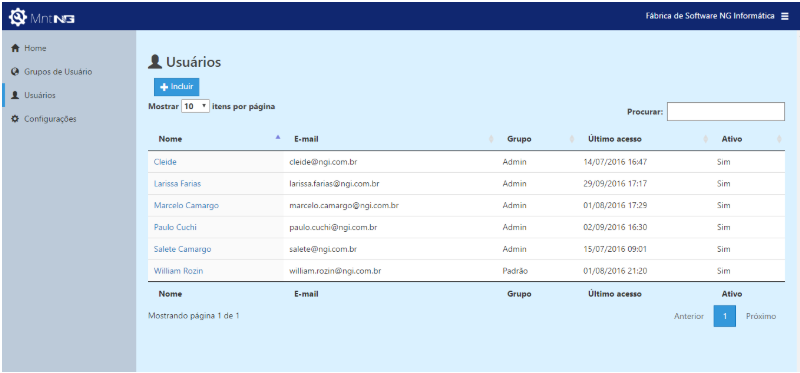Focus the Procurar search field
This screenshot has height=373, width=800.
click(726, 112)
